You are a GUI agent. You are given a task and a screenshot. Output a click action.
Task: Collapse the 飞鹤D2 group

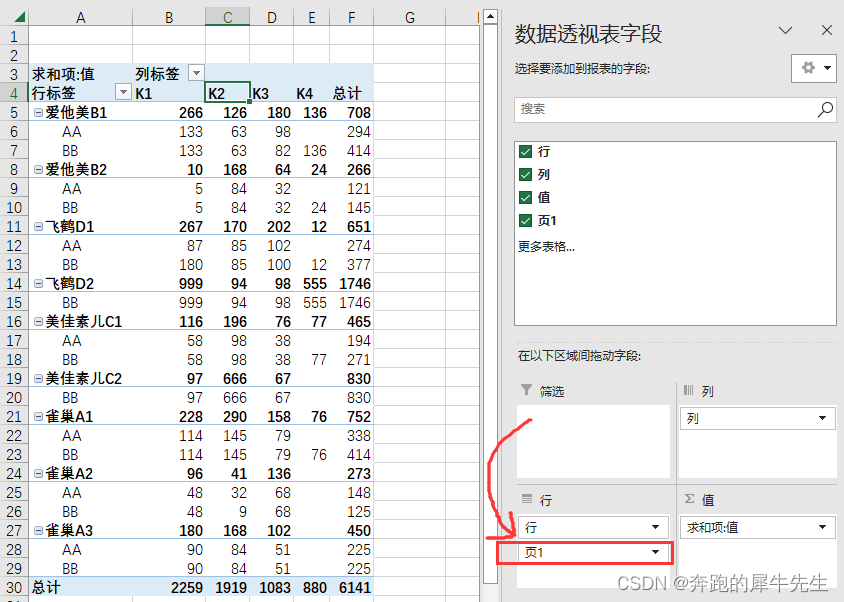click(x=38, y=283)
